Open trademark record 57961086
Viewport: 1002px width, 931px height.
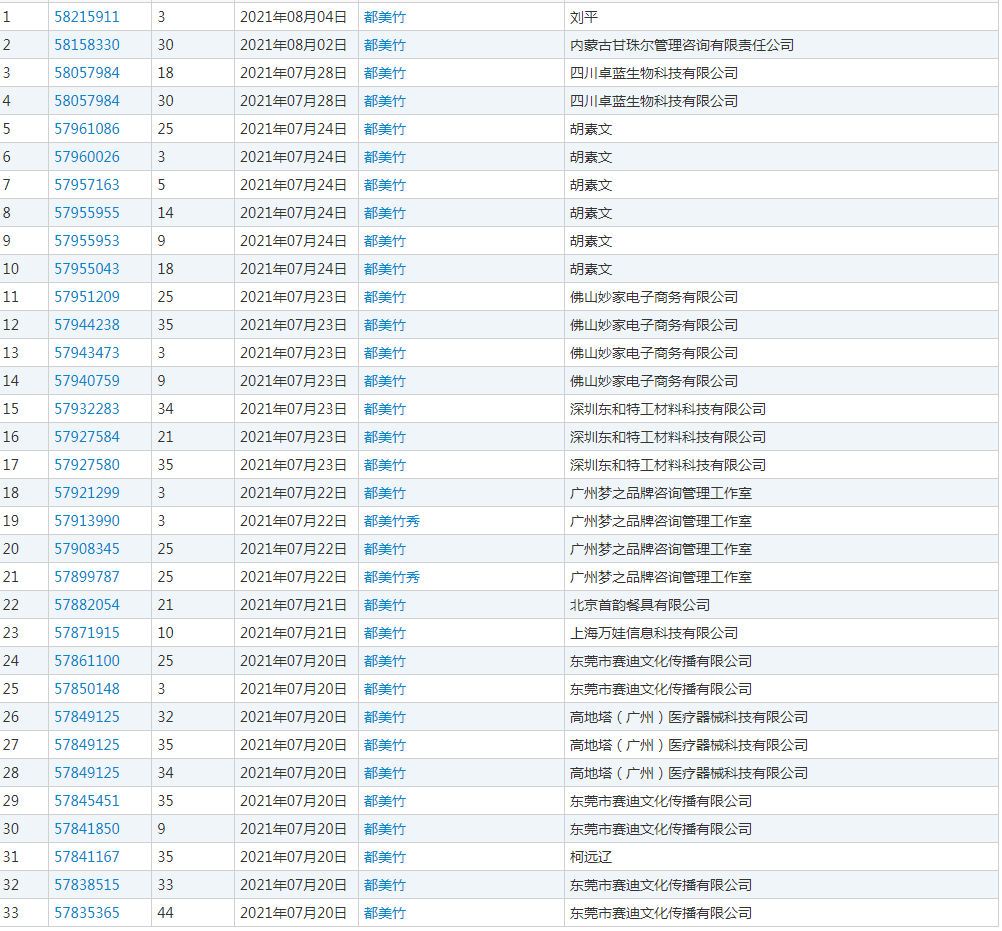(87, 129)
